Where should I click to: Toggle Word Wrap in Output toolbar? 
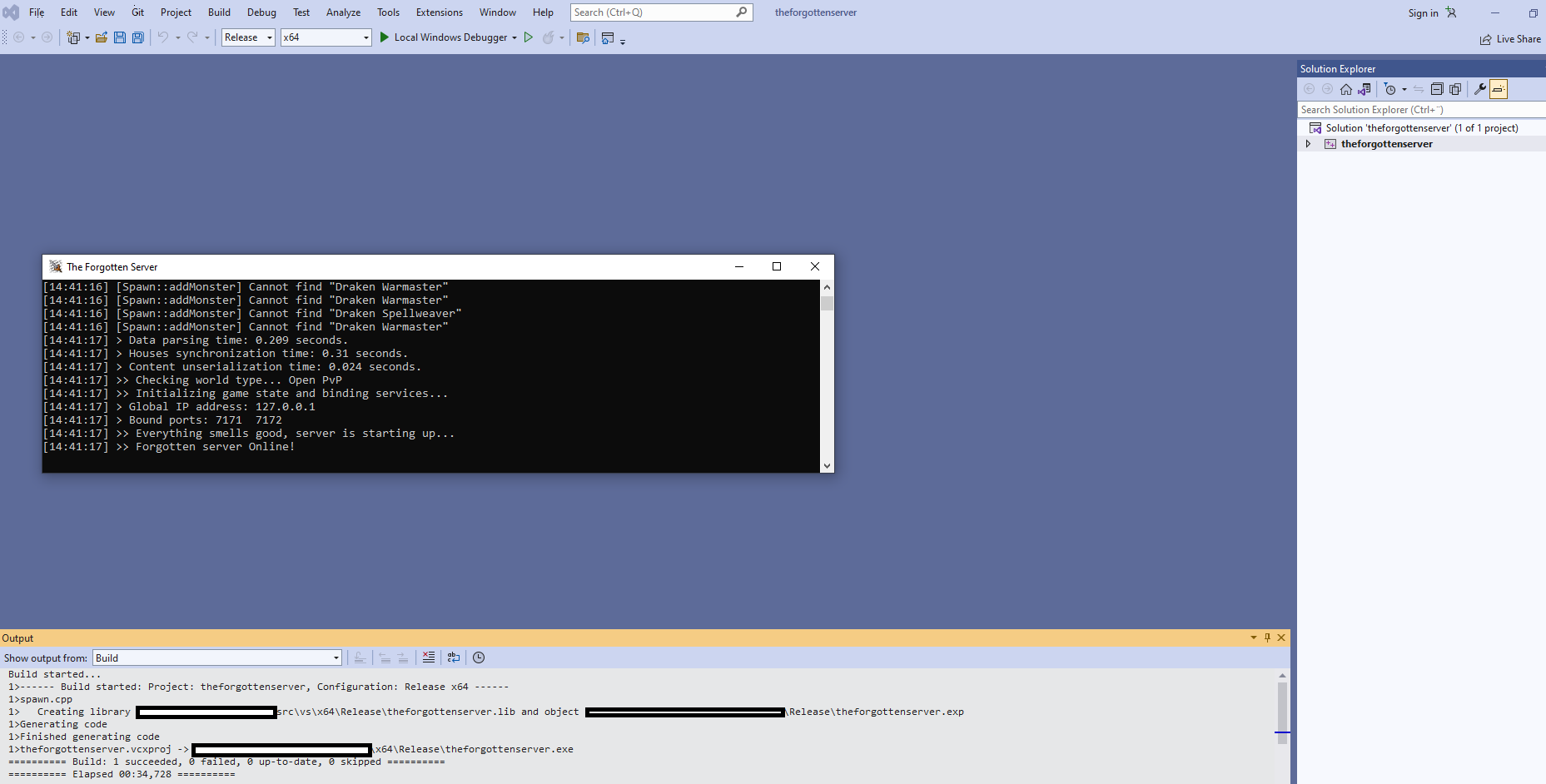tap(454, 657)
